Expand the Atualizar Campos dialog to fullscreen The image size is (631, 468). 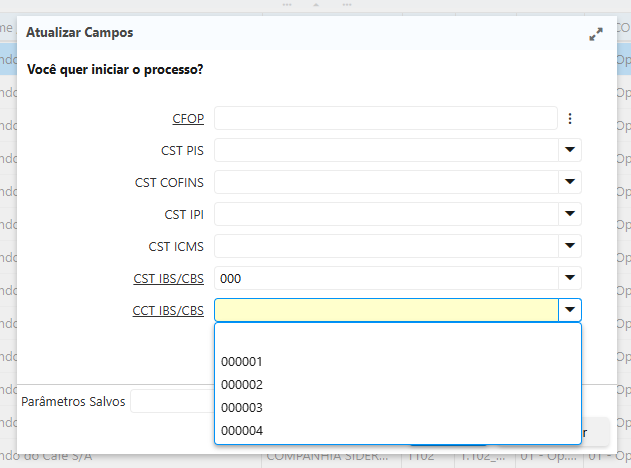click(596, 34)
